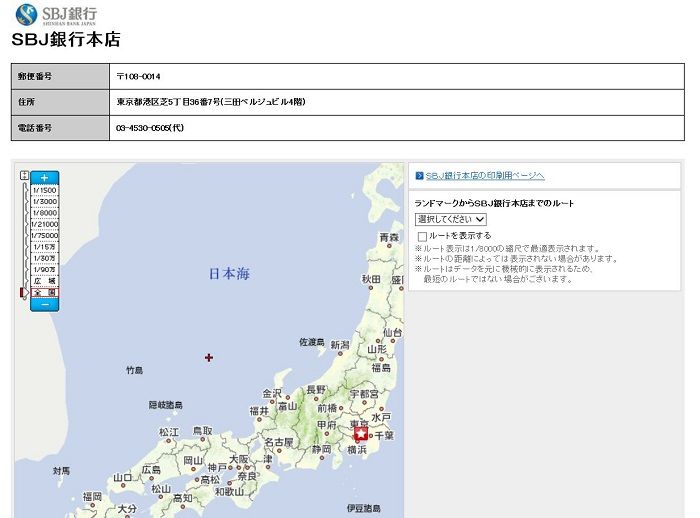
Task: Click the 名古屋 city label on map
Action: (279, 443)
